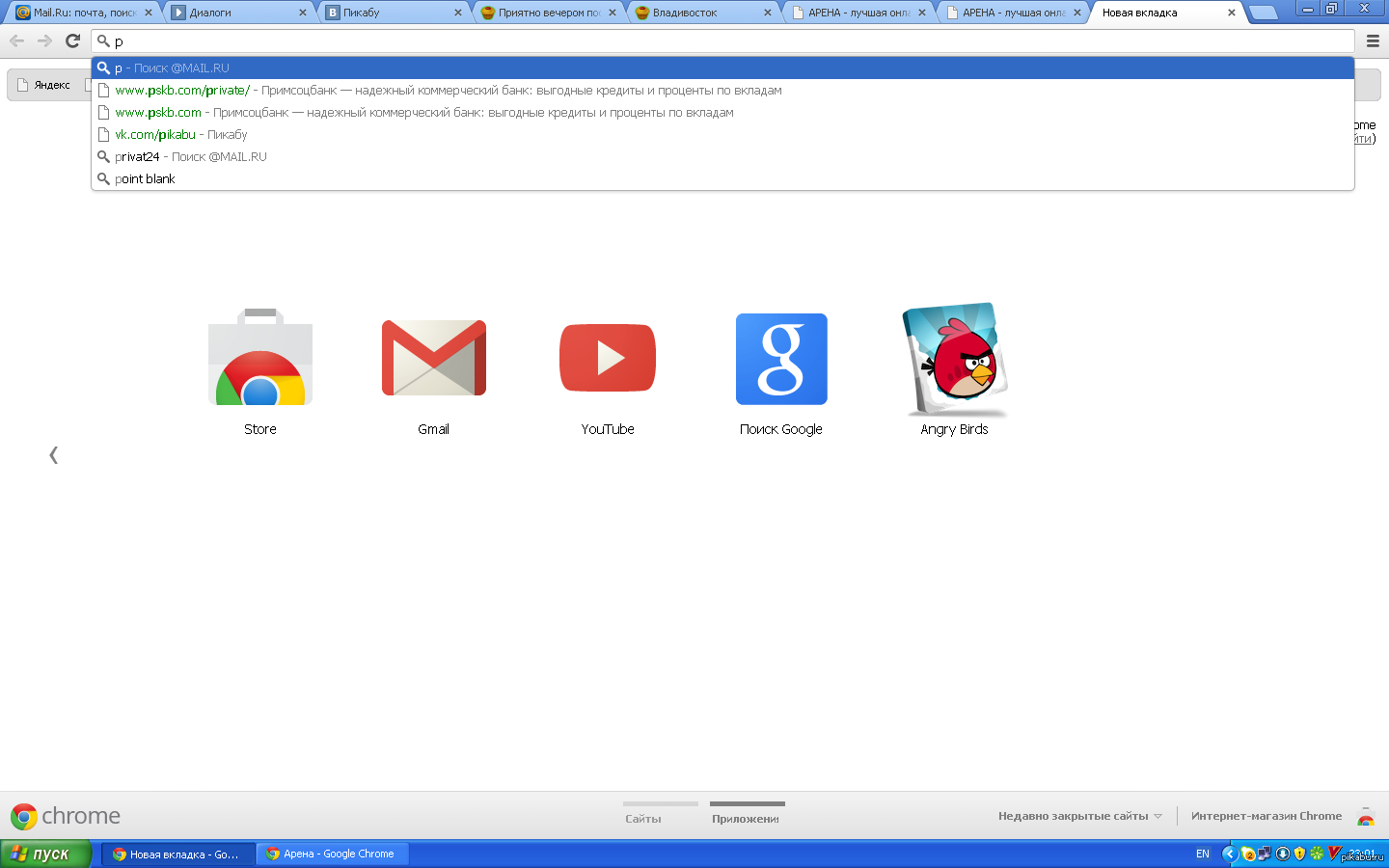Launch the Gmail app icon

[433, 359]
